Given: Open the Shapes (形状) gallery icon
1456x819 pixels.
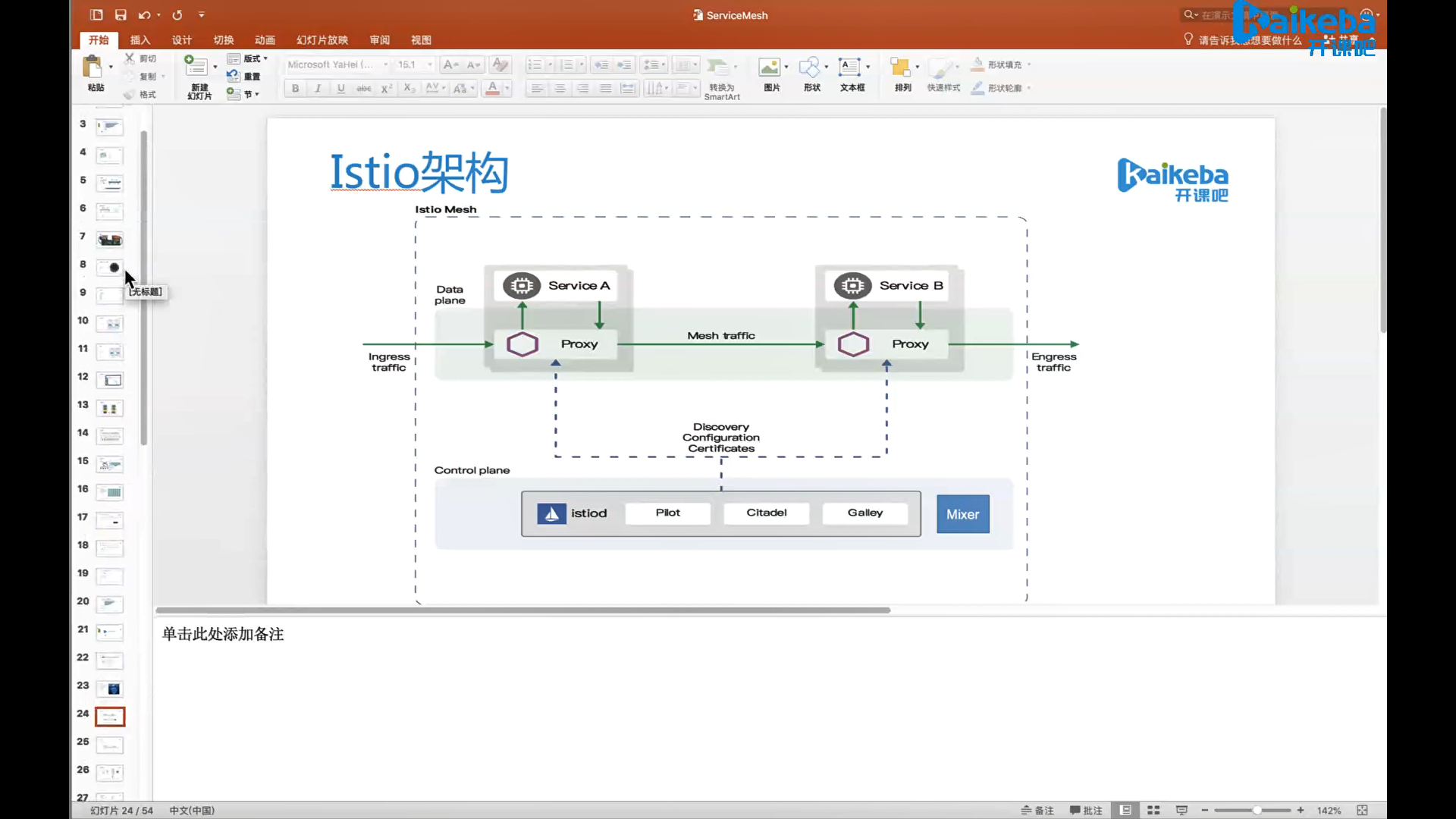Looking at the screenshot, I should coord(809,67).
